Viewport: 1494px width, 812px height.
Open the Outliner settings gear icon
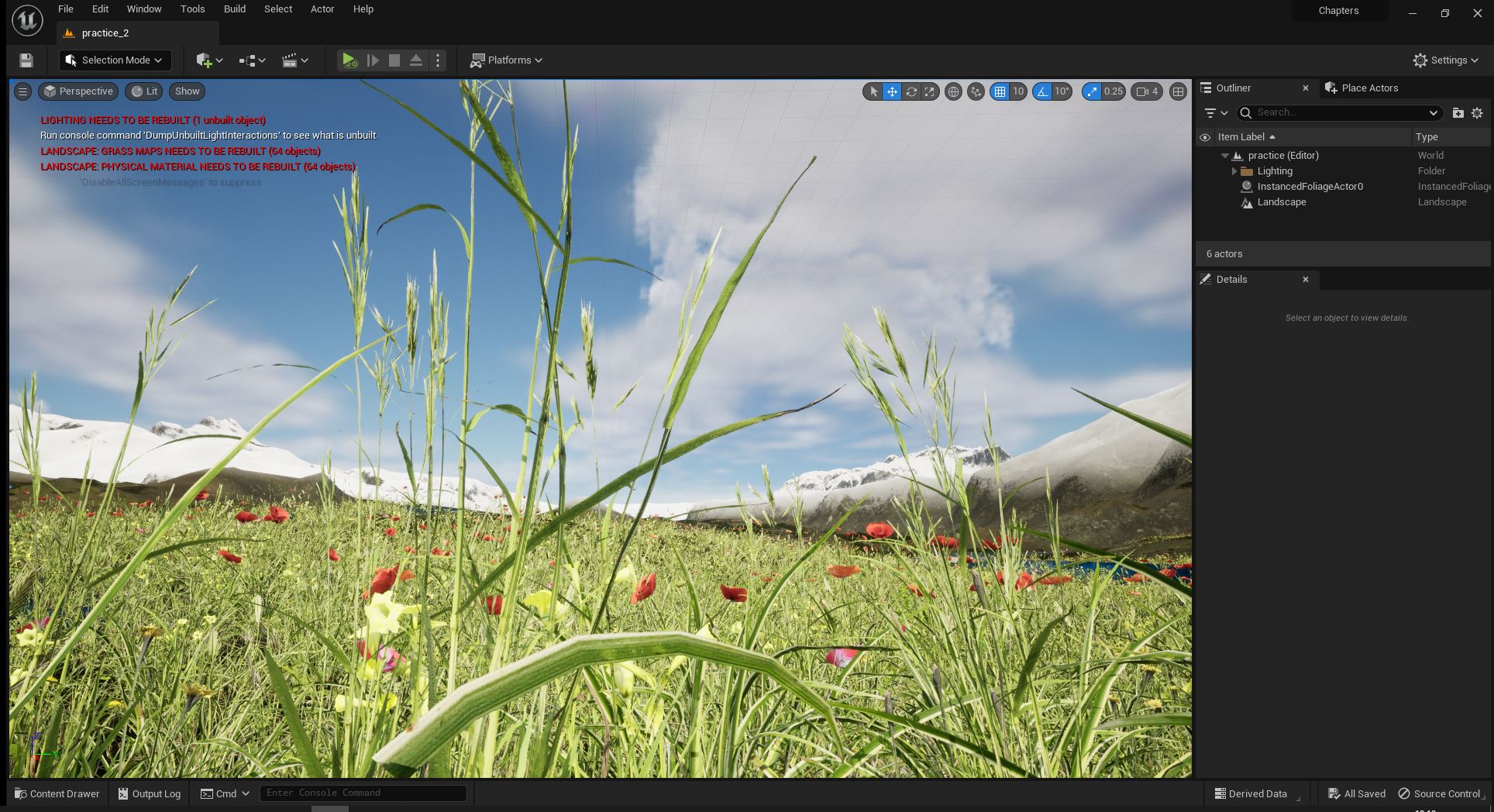coord(1477,113)
